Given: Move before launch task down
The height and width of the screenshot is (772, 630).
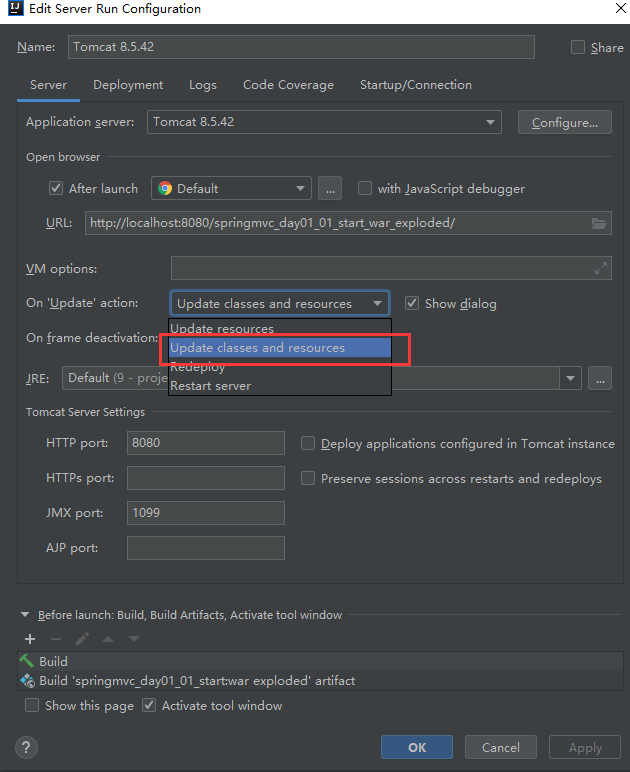Looking at the screenshot, I should (x=134, y=639).
